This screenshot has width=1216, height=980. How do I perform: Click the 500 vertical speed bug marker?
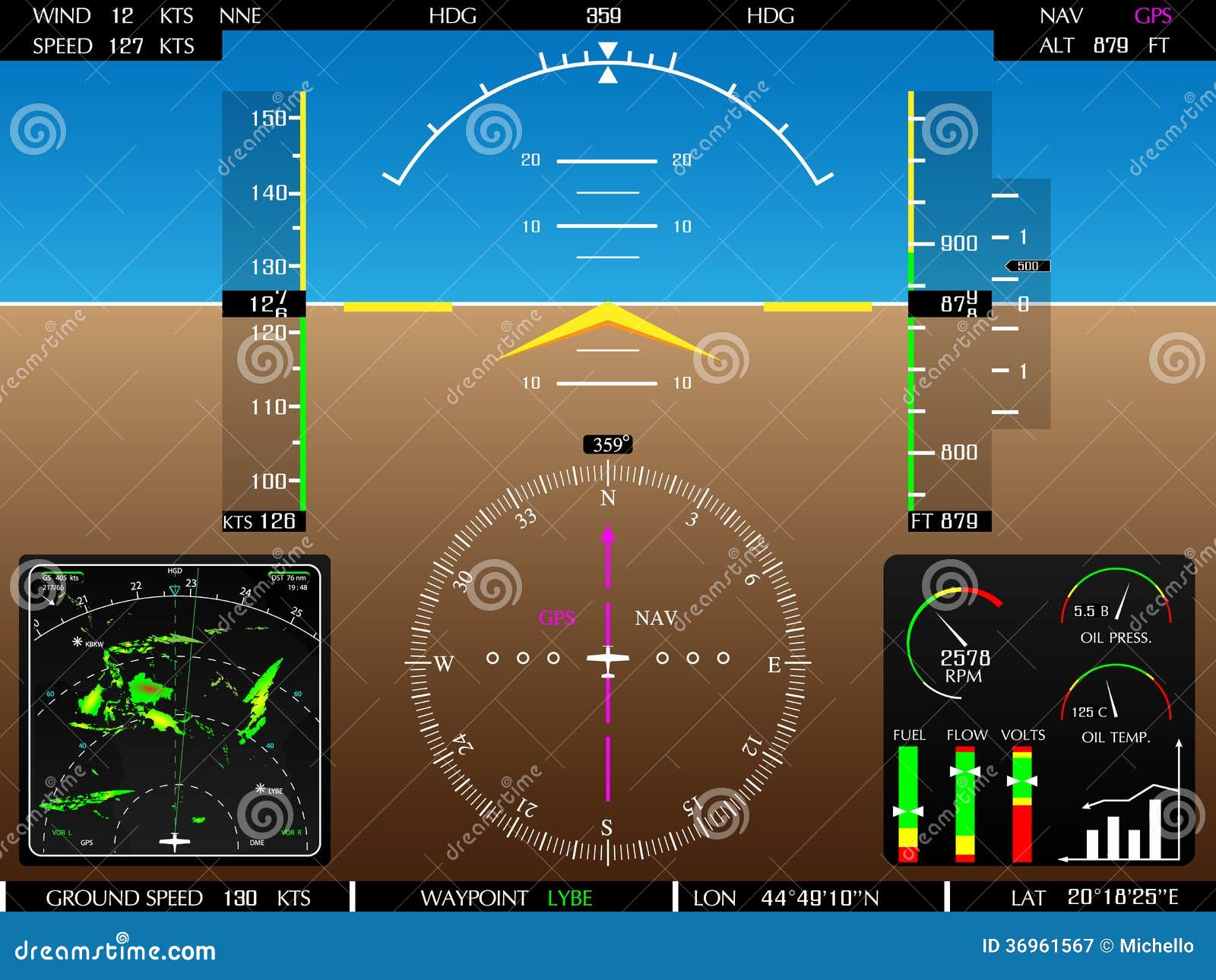pyautogui.click(x=1028, y=266)
